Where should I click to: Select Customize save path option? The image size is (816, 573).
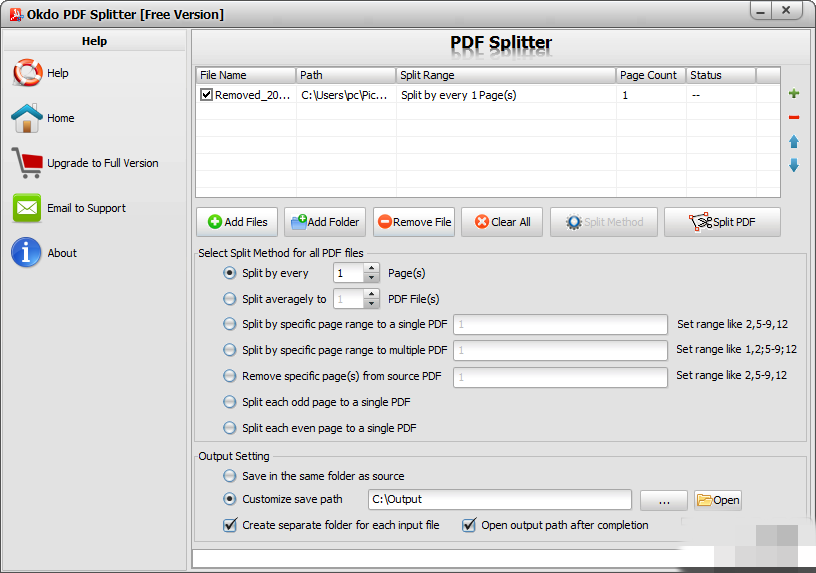(x=230, y=499)
